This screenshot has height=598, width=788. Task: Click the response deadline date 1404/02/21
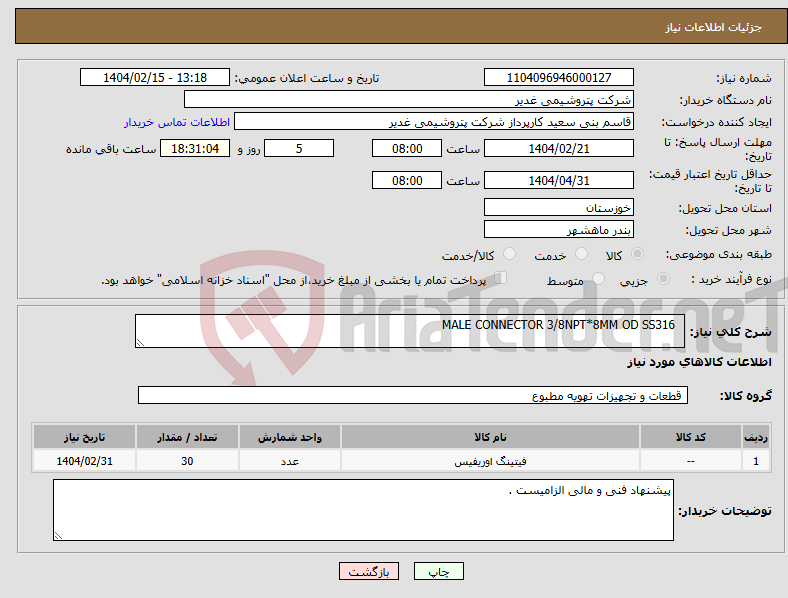tap(559, 148)
